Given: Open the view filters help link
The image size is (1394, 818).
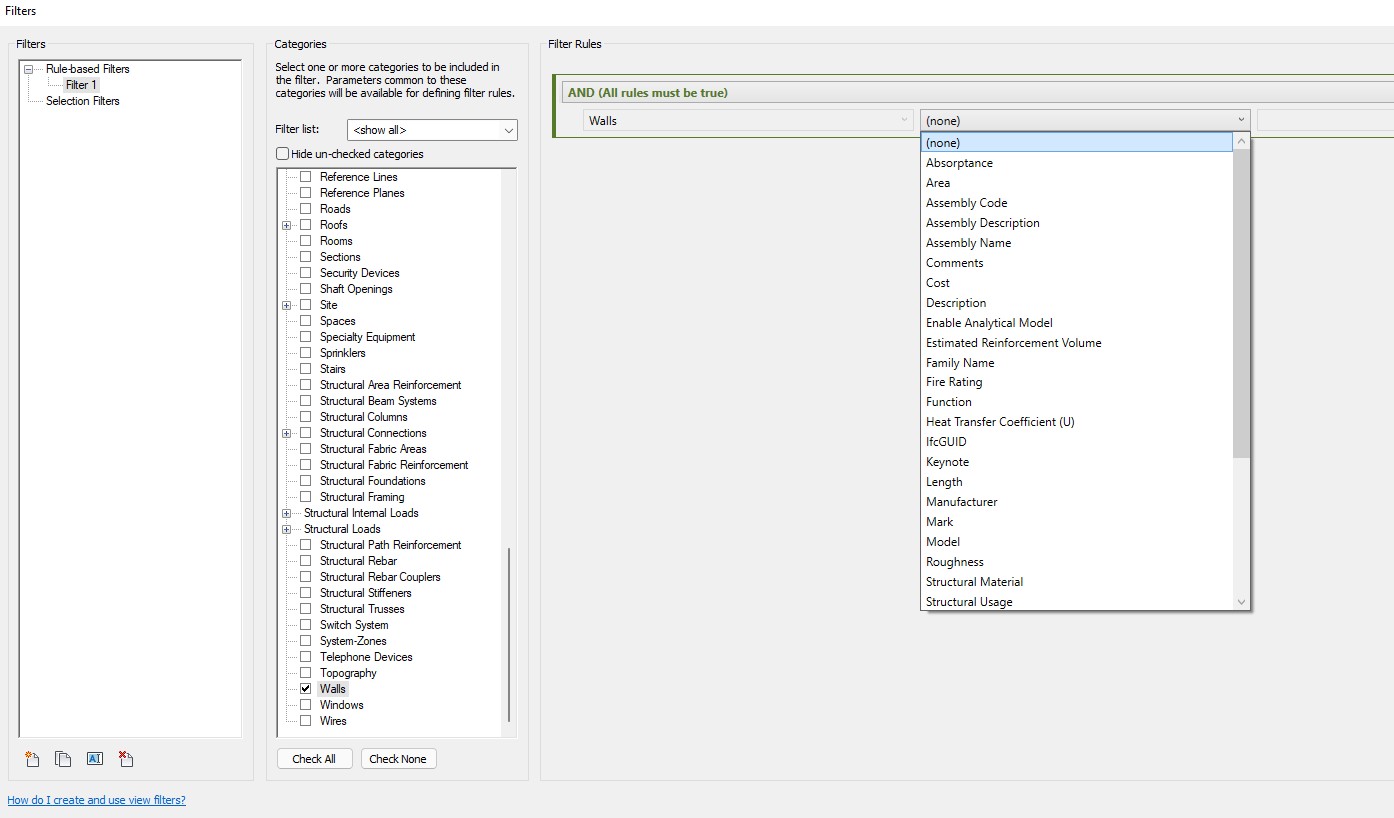Looking at the screenshot, I should tap(96, 799).
